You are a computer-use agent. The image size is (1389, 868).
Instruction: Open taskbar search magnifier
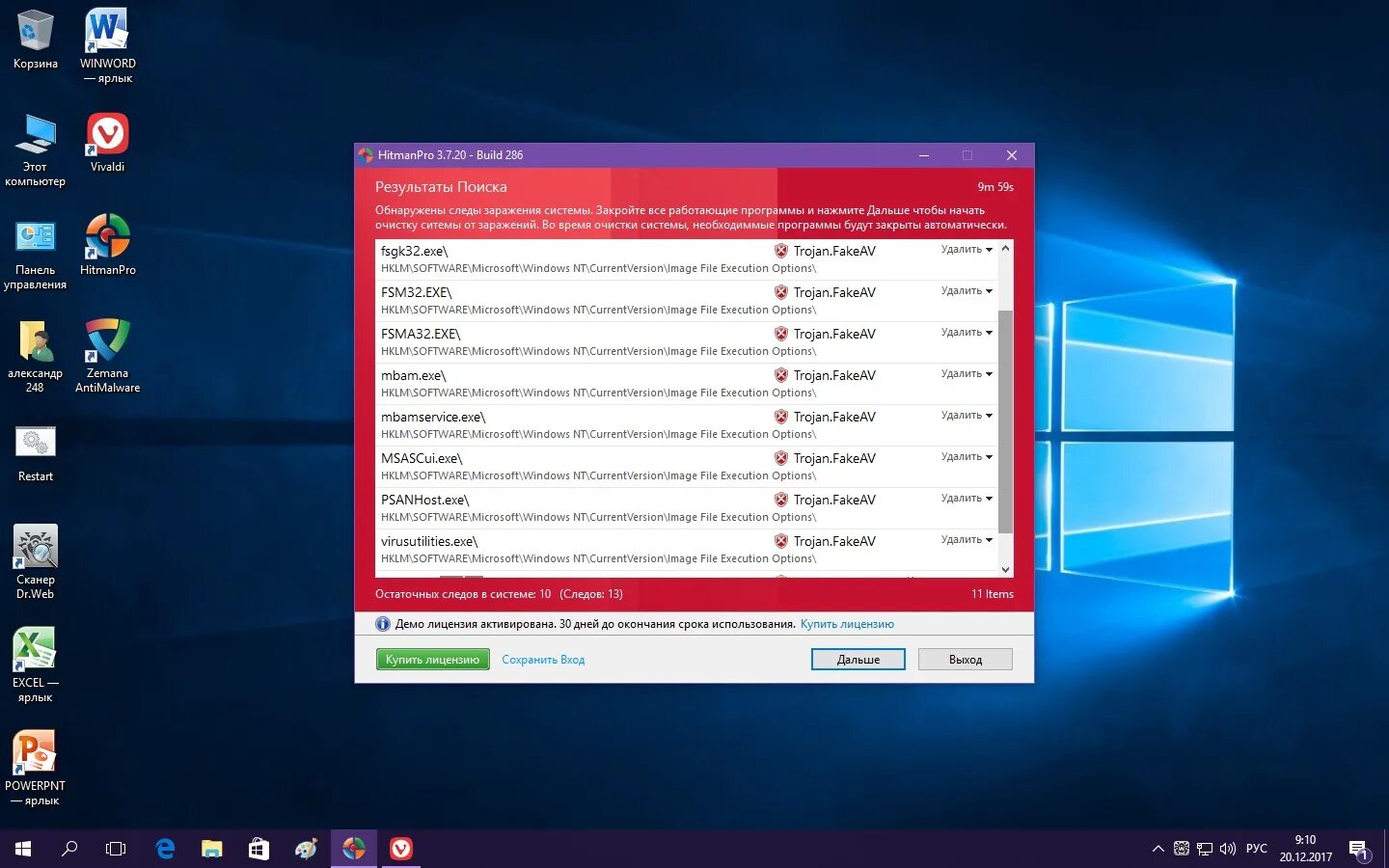pyautogui.click(x=69, y=849)
